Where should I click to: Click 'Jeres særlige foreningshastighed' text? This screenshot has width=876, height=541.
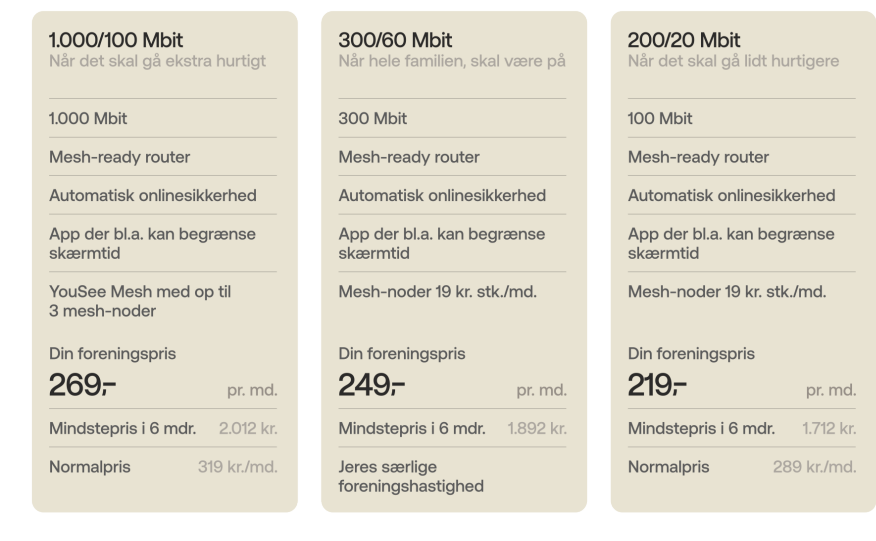tap(411, 476)
